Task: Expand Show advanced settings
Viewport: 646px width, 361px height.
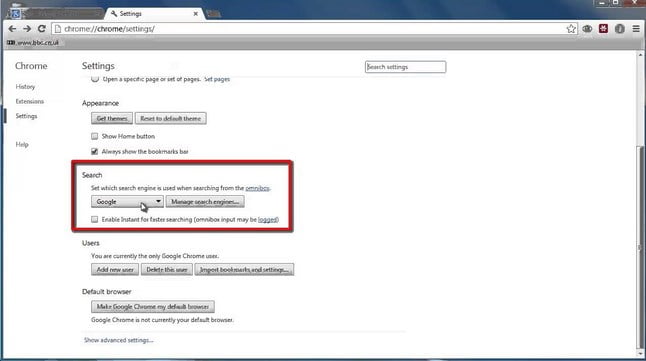Action: [119, 340]
